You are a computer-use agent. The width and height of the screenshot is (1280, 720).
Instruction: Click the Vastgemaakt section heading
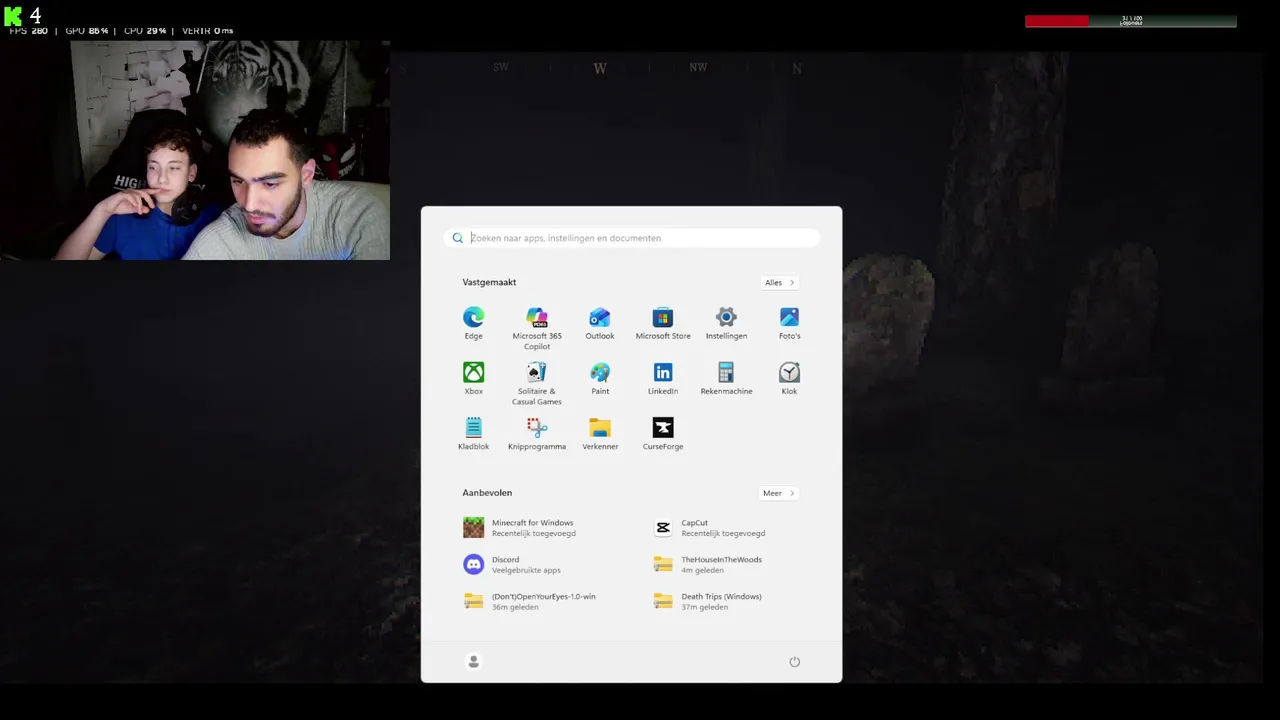[489, 282]
